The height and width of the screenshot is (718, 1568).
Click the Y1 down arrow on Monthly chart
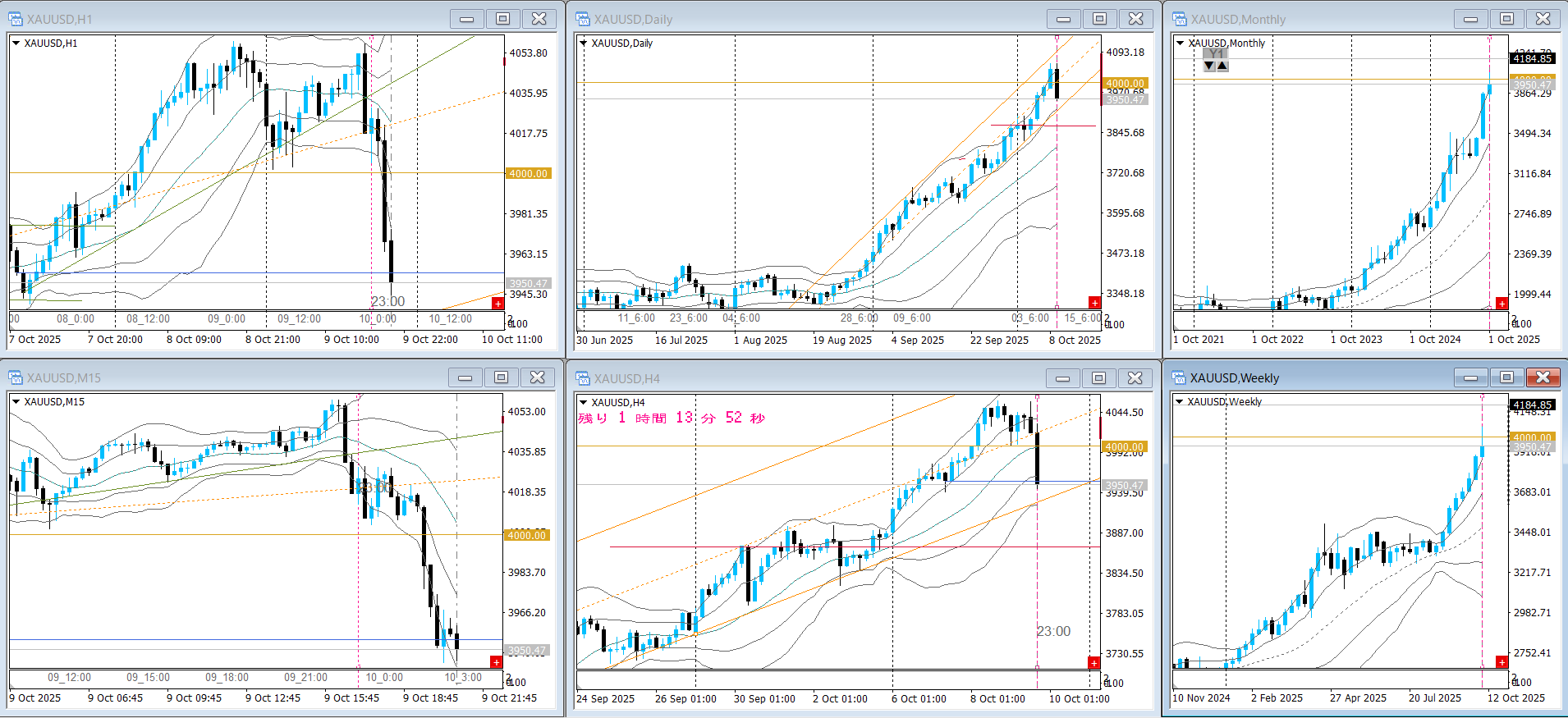click(x=1209, y=66)
